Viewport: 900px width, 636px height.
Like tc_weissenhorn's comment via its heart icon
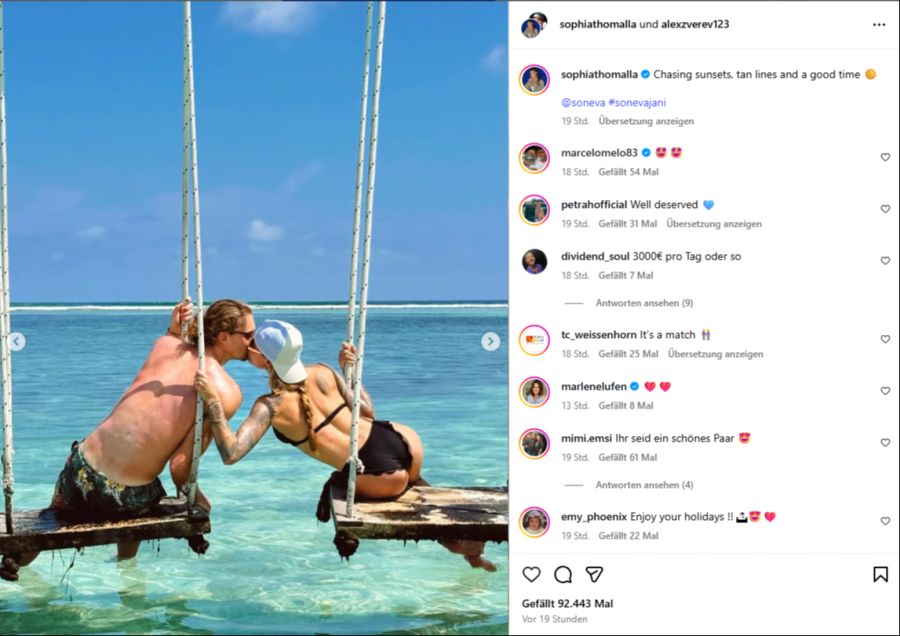(x=885, y=339)
